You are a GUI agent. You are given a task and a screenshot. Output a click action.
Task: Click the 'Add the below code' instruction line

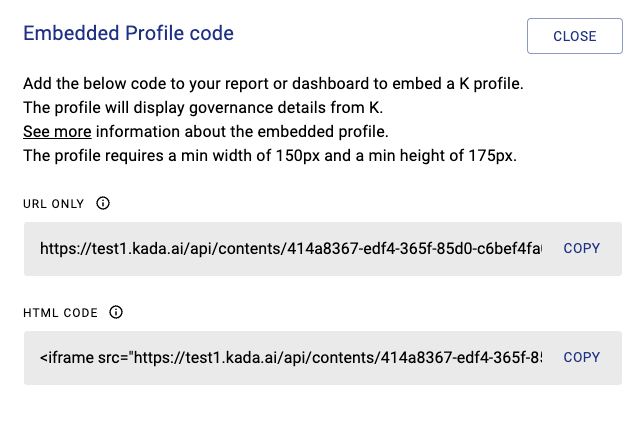pyautogui.click(x=272, y=84)
